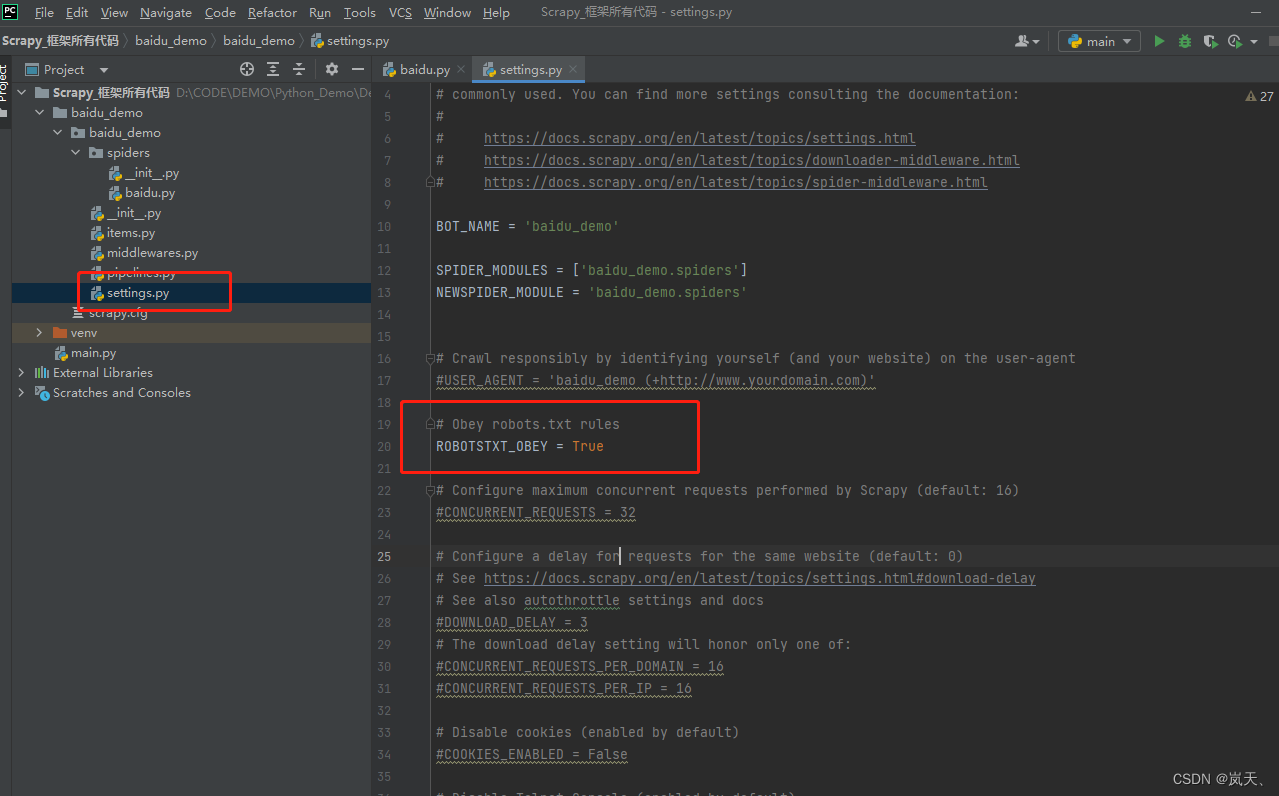Click the BOT_NAME = 'baidu_demo' line
Screen dimensions: 1279x796
click(528, 226)
